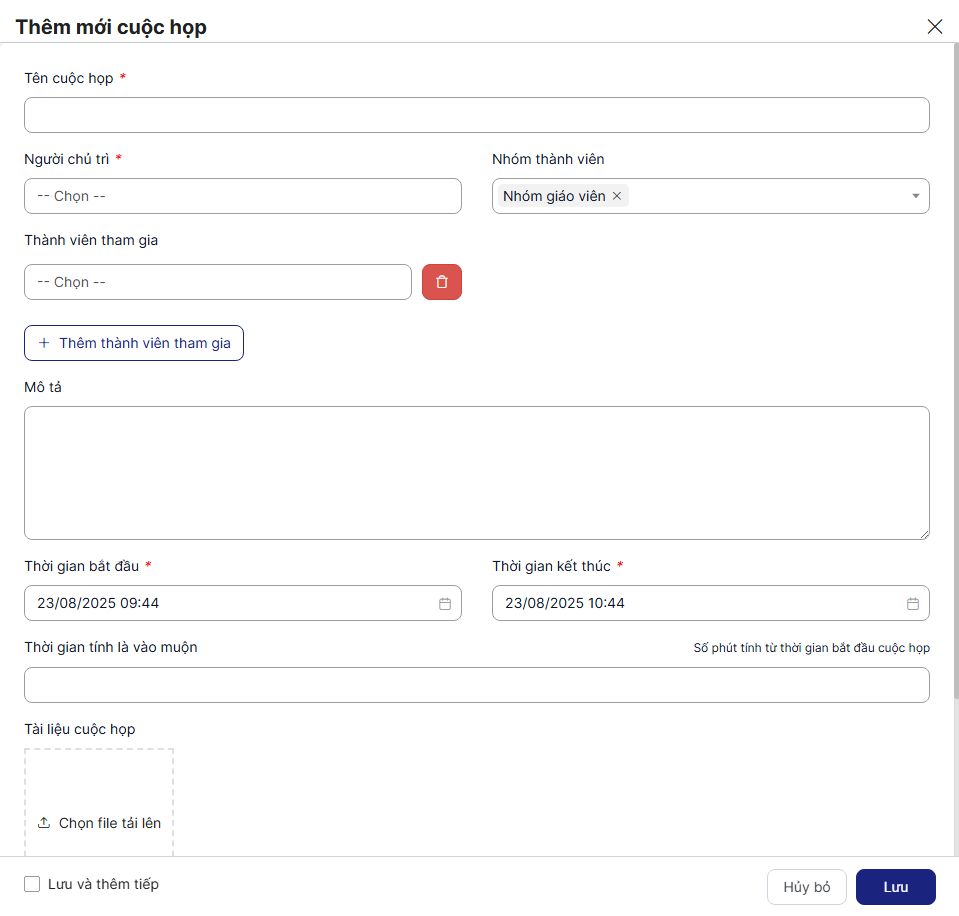Remove the 'Nhóm giáo viên' tag
Screen dimensions: 959x916
(617, 196)
